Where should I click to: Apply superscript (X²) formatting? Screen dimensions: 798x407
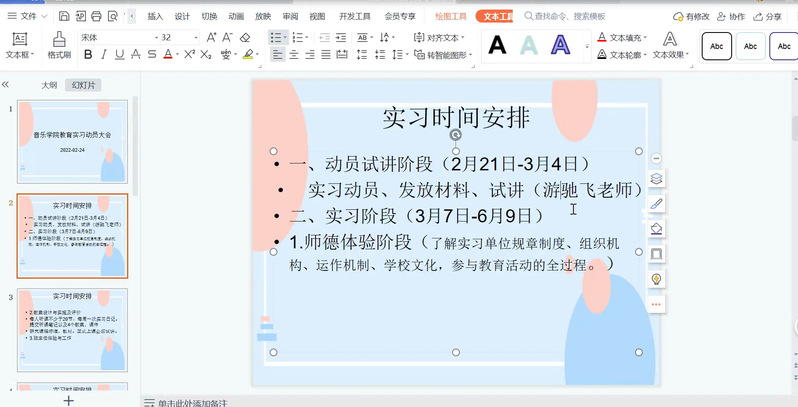[x=187, y=55]
